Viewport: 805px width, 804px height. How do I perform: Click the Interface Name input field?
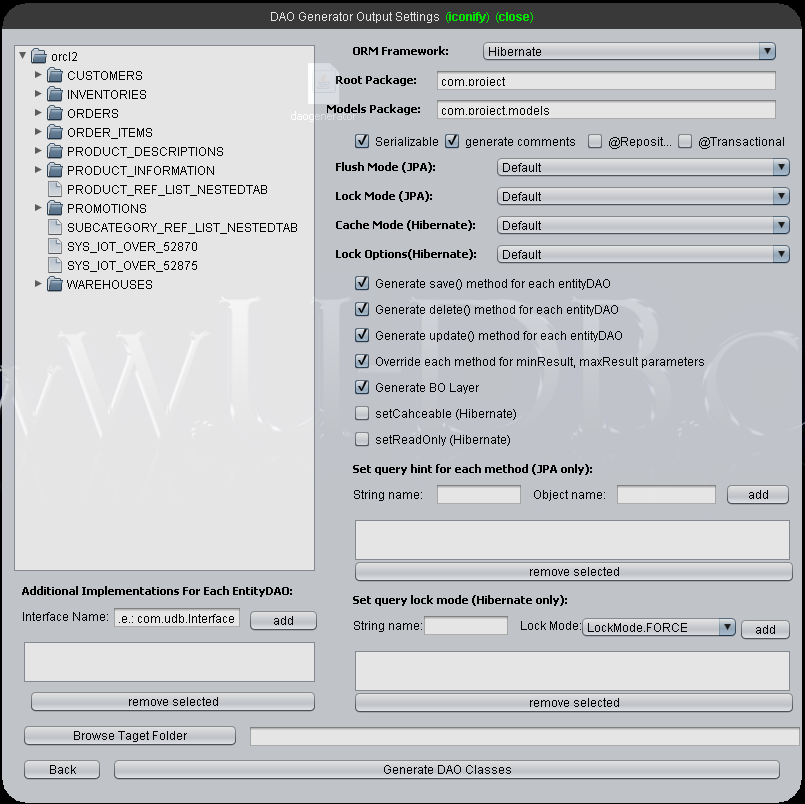177,618
